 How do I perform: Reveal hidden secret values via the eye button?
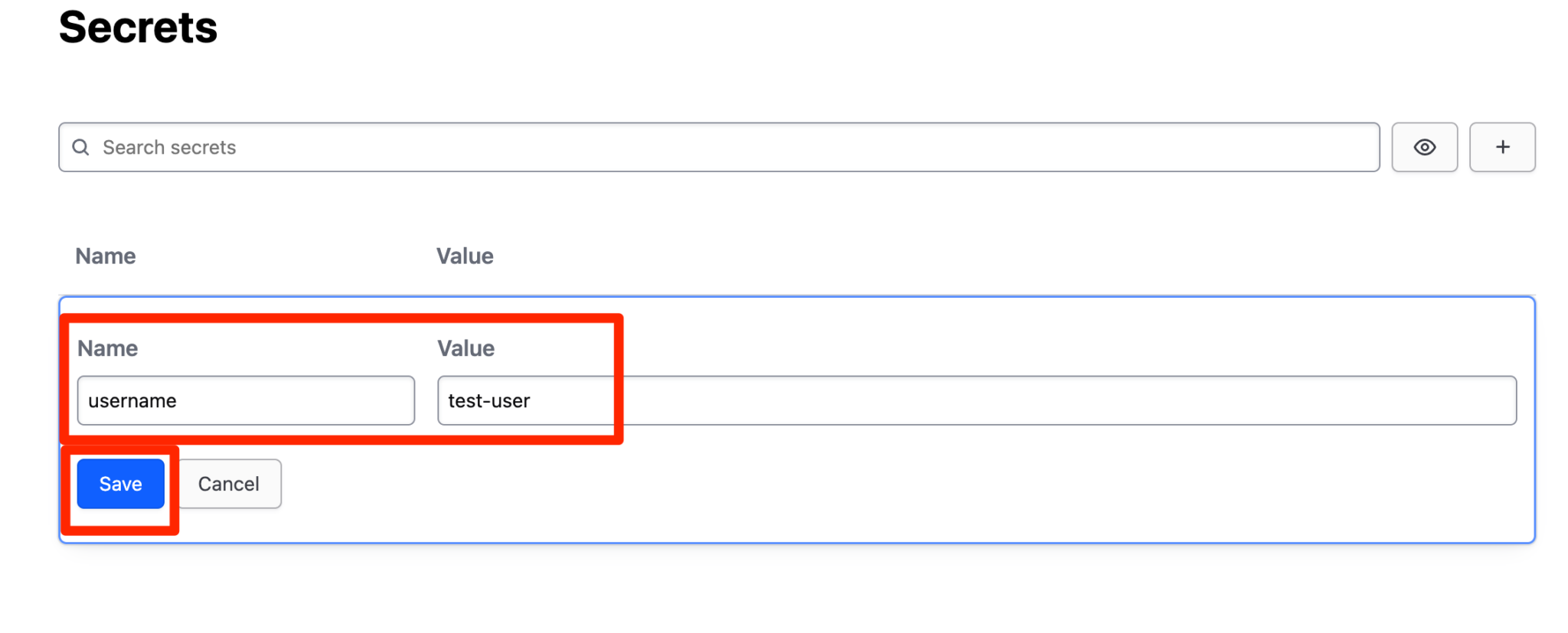[x=1424, y=147]
